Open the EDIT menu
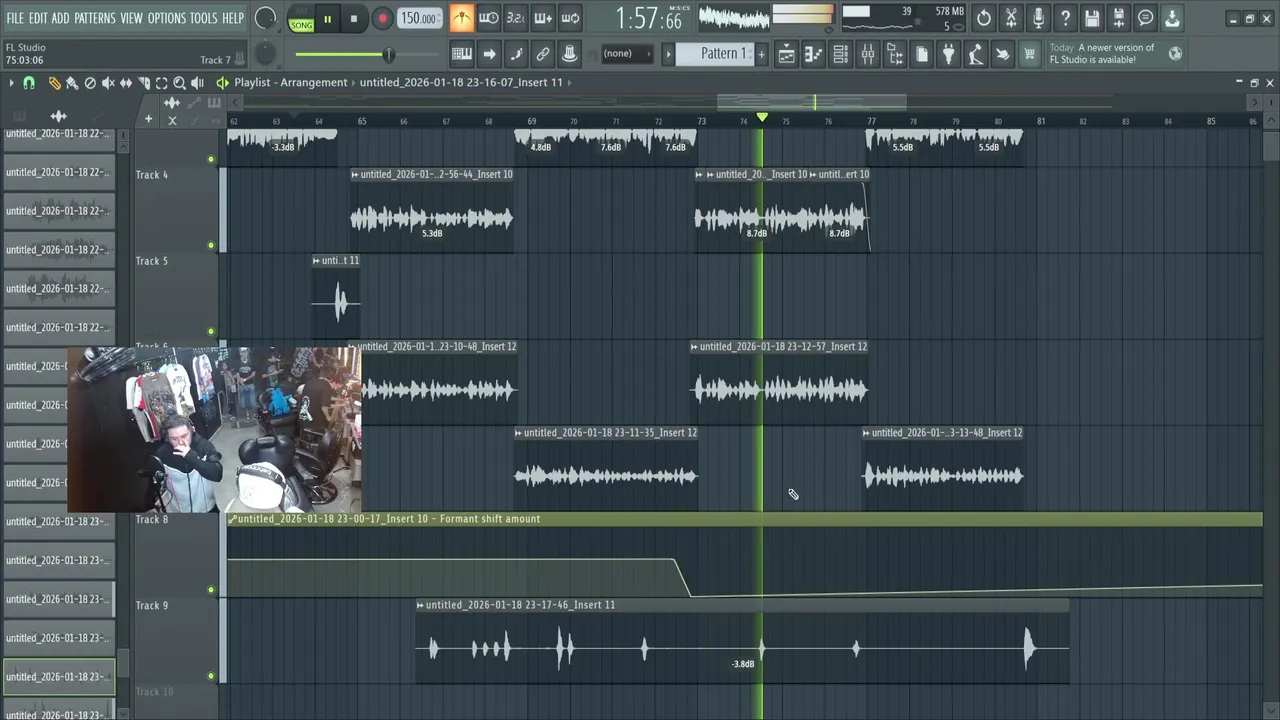Viewport: 1280px width, 720px height. pos(38,18)
